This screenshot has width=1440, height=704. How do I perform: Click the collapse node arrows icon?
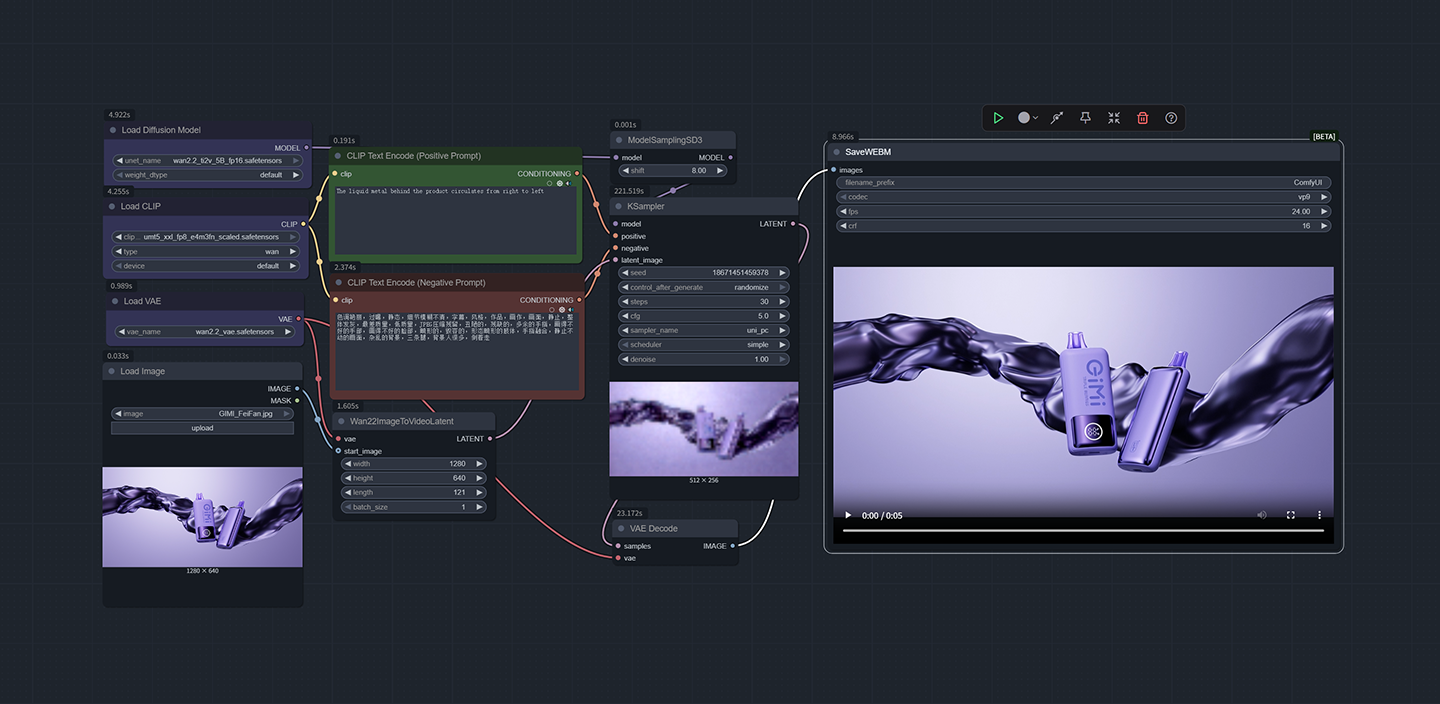coord(1114,118)
